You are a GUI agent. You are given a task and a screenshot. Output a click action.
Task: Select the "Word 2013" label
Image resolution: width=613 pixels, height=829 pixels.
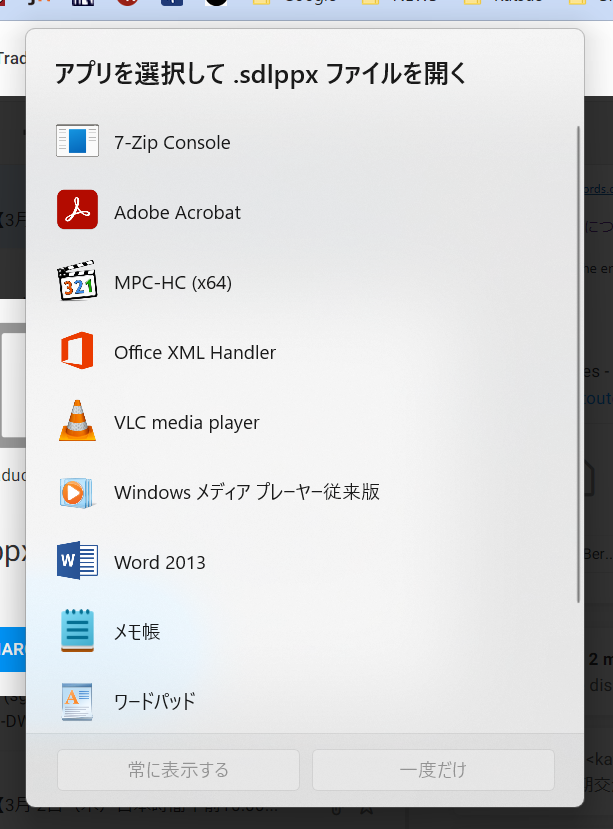160,563
